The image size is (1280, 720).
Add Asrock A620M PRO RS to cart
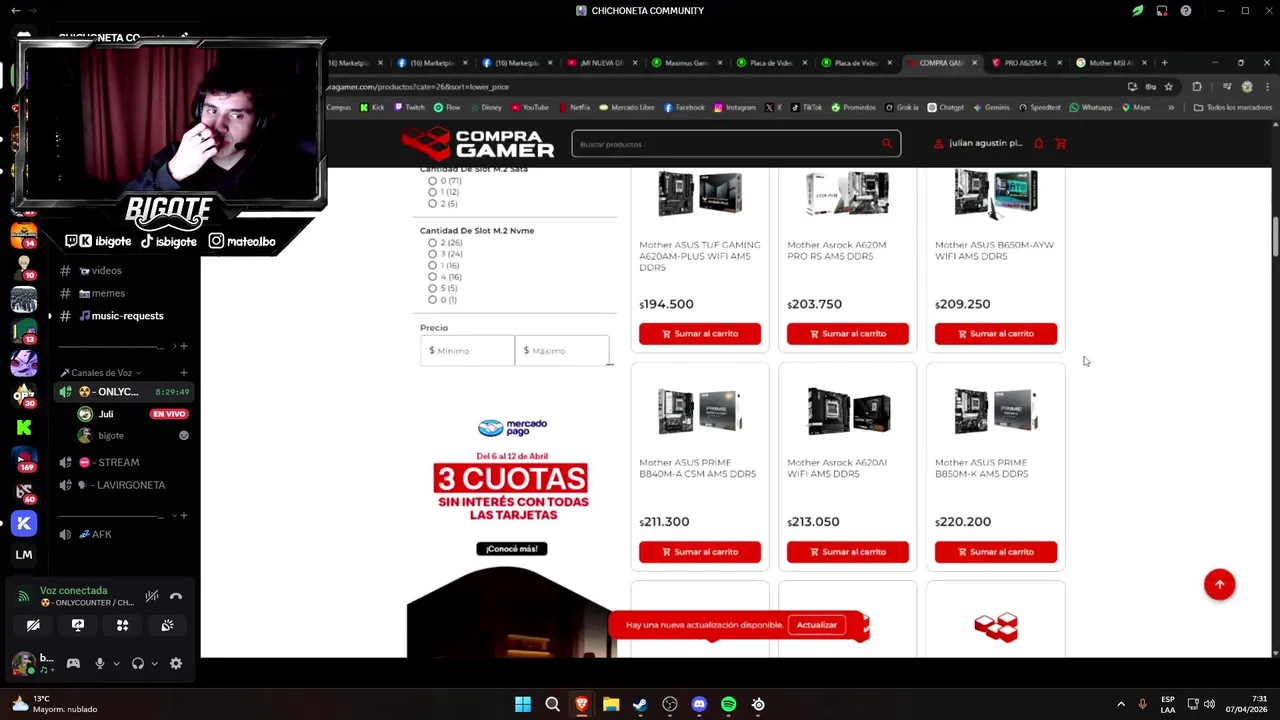point(848,334)
